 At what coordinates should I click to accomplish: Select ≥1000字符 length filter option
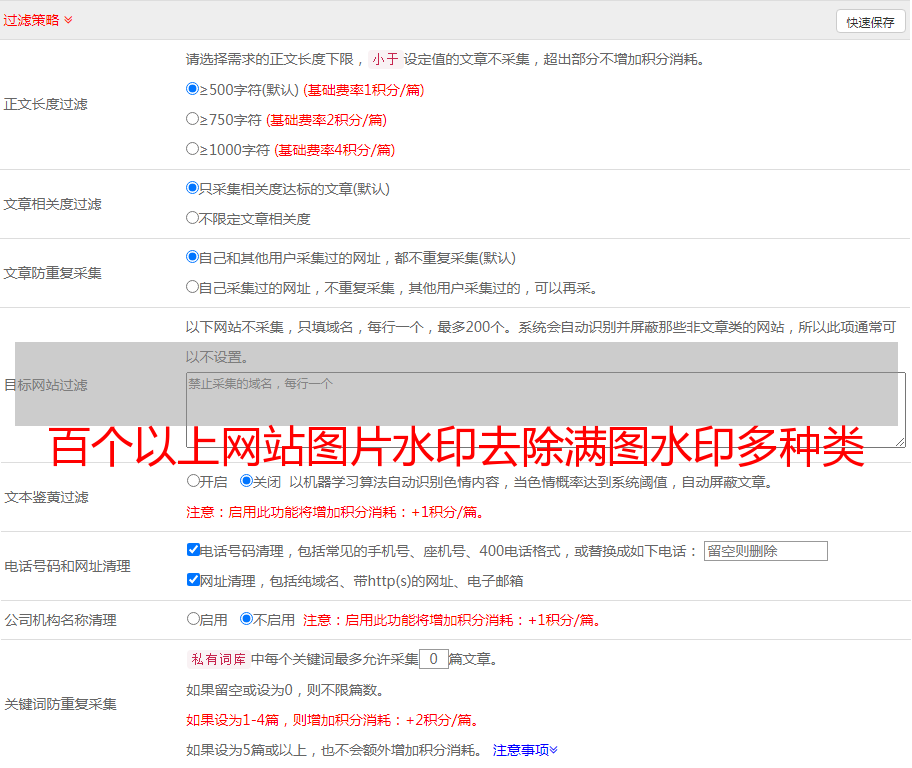193,149
